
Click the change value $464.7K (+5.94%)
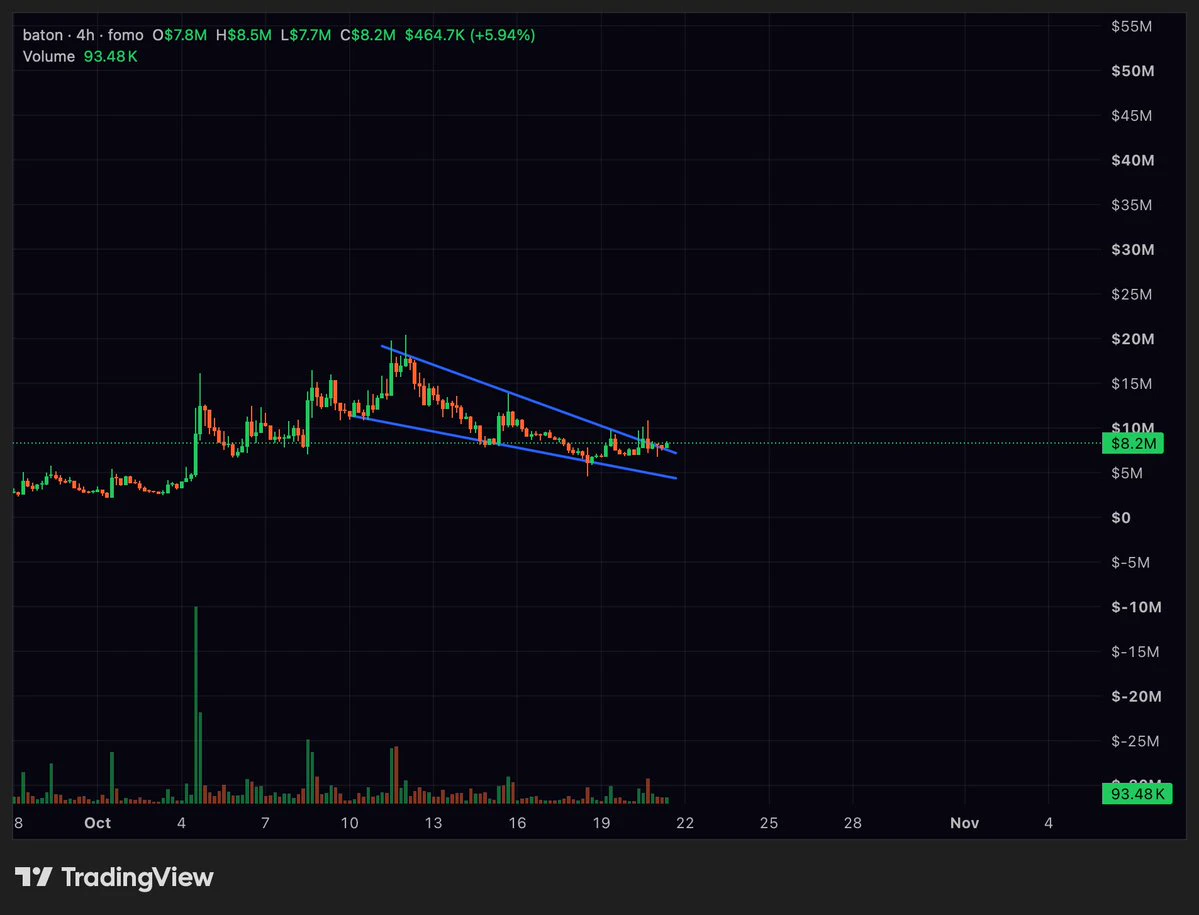coord(470,35)
